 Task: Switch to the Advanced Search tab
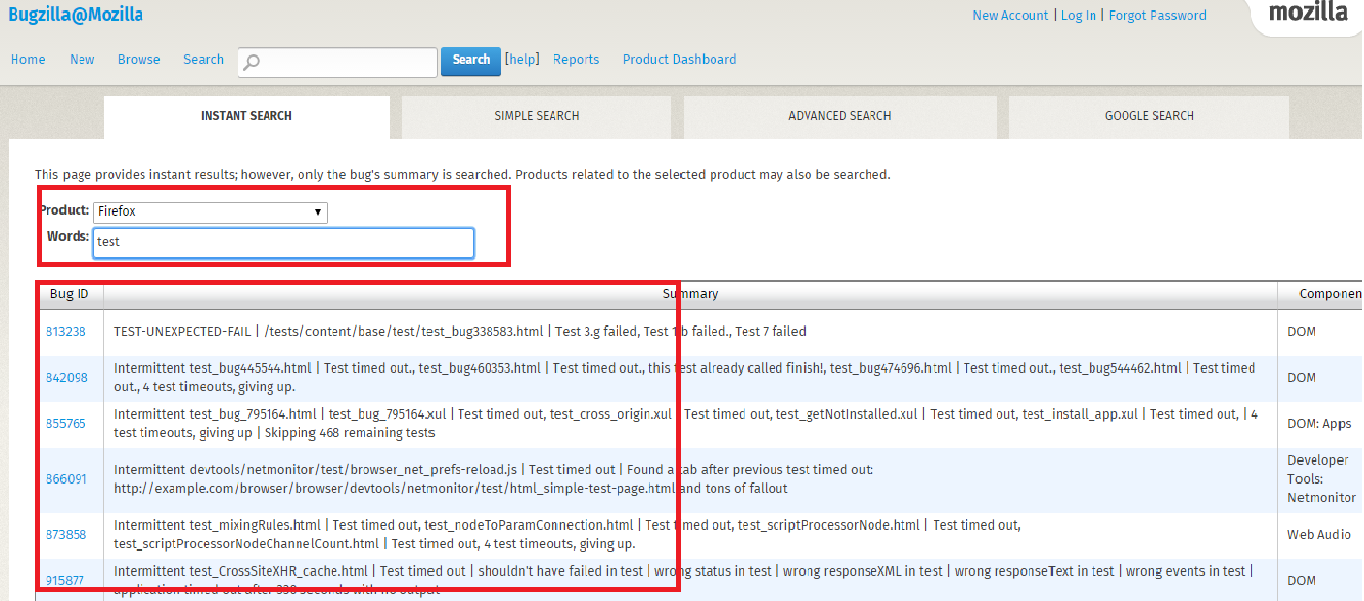tap(840, 116)
